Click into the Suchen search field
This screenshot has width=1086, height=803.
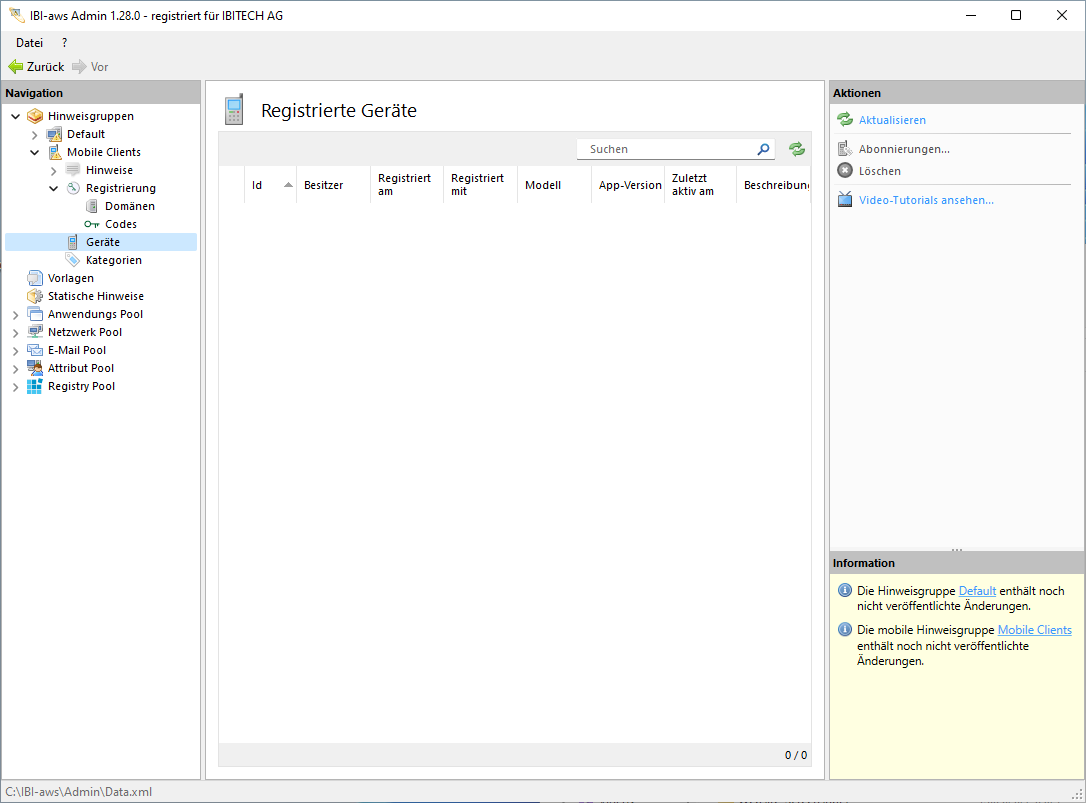pos(665,149)
